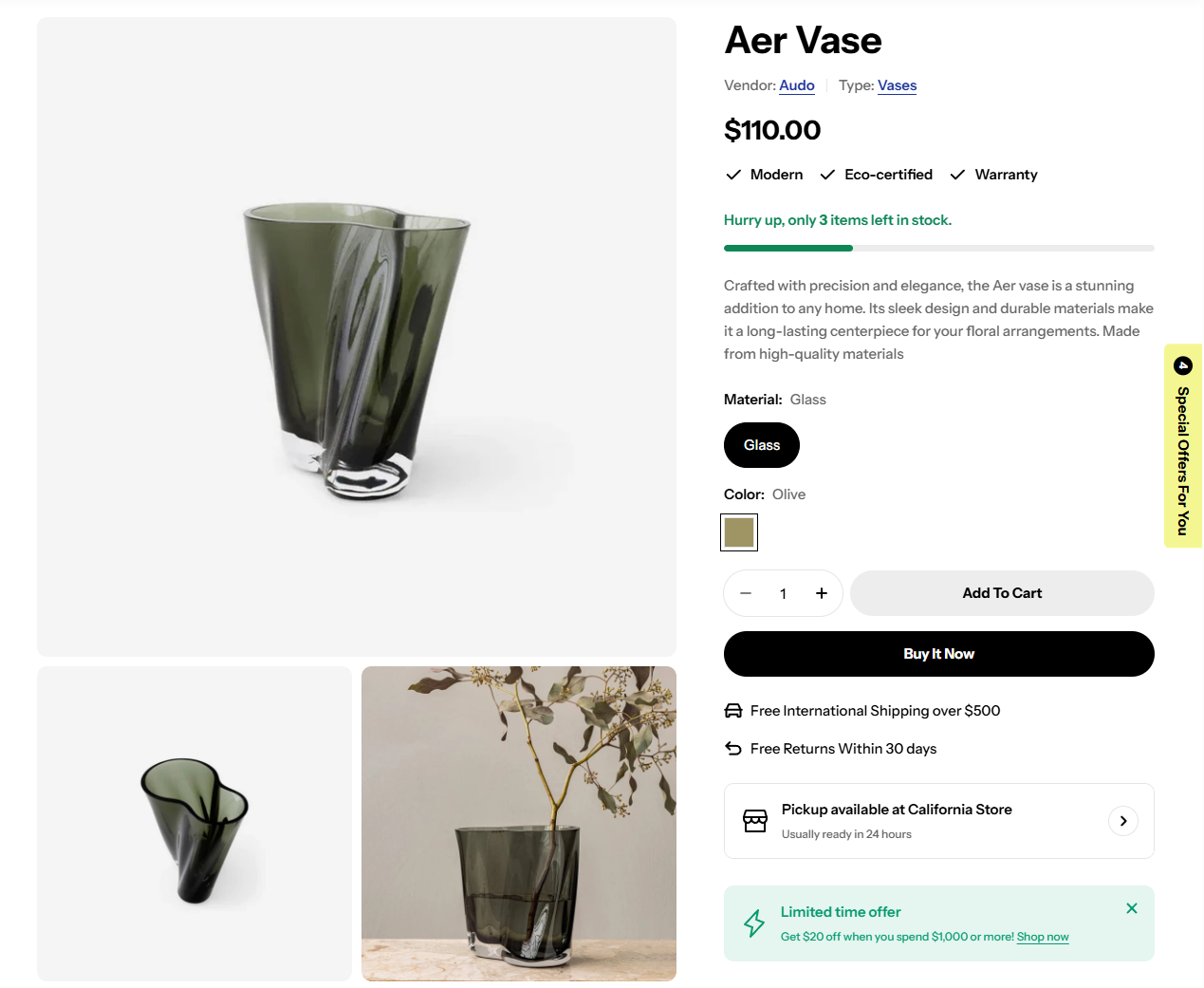Click the Modern checkmark icon

733,175
